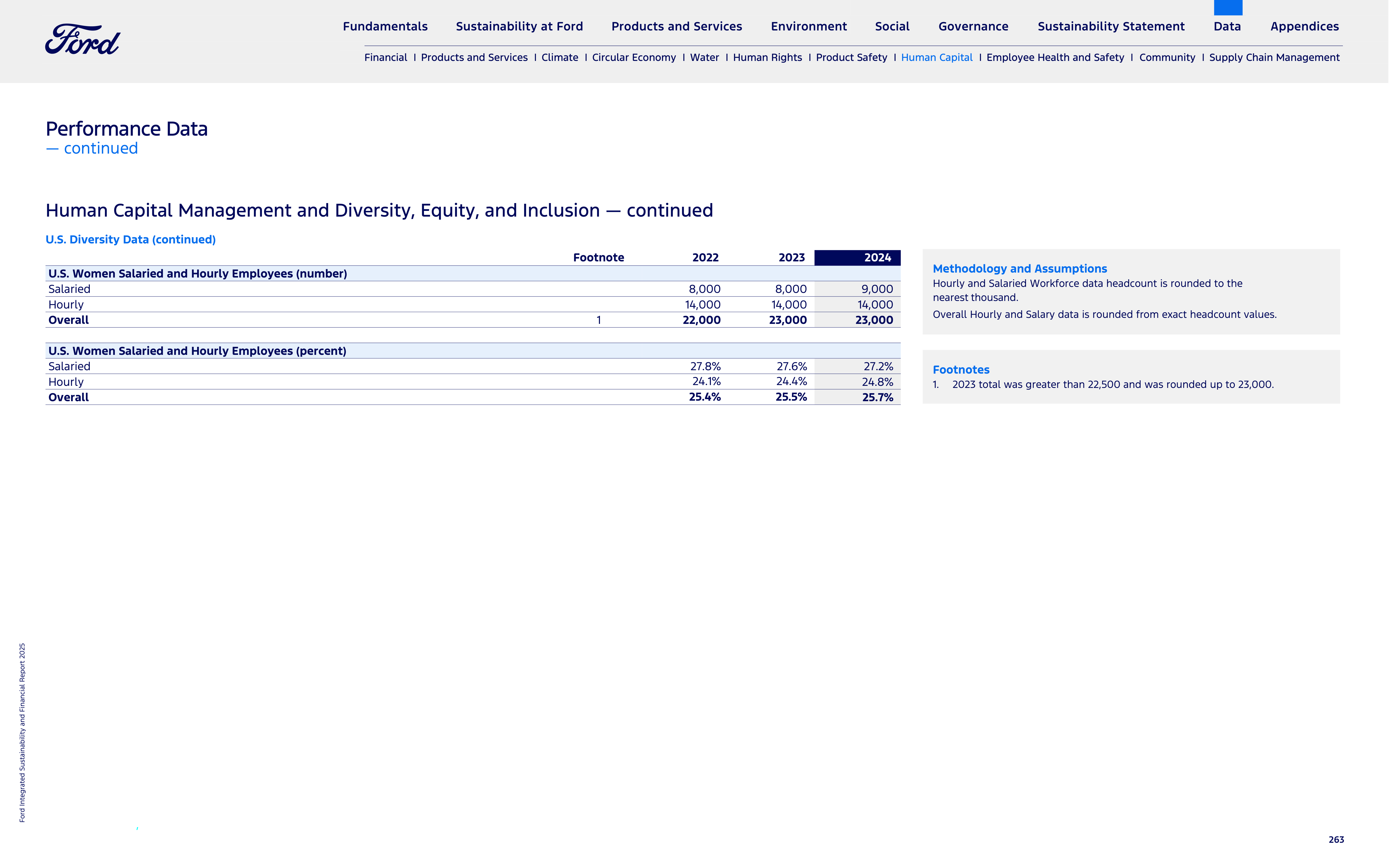Viewport: 1389px width, 868px height.
Task: Select the 24.1% hourly 2022 value
Action: click(706, 382)
